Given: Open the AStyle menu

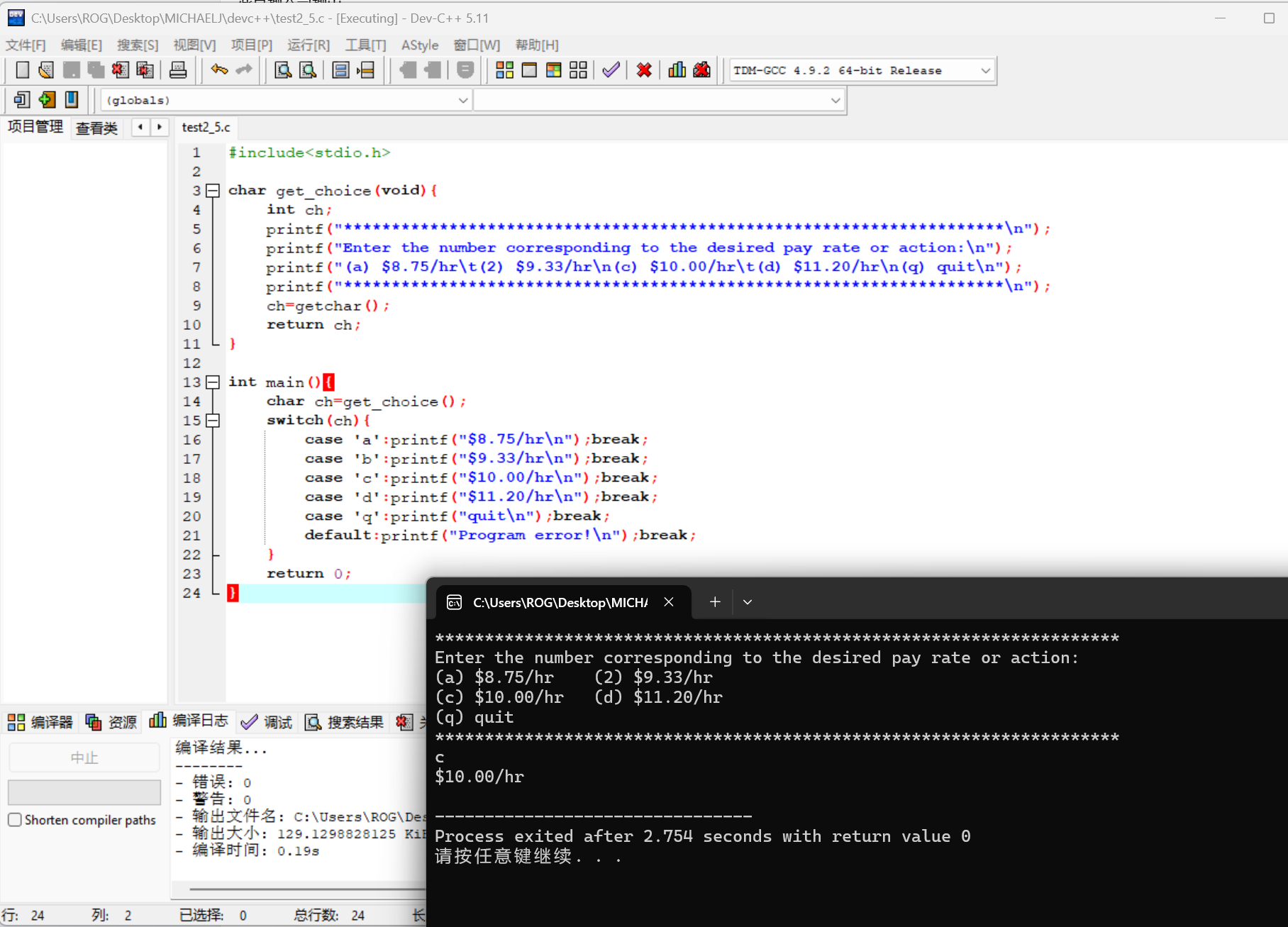Looking at the screenshot, I should [x=420, y=45].
